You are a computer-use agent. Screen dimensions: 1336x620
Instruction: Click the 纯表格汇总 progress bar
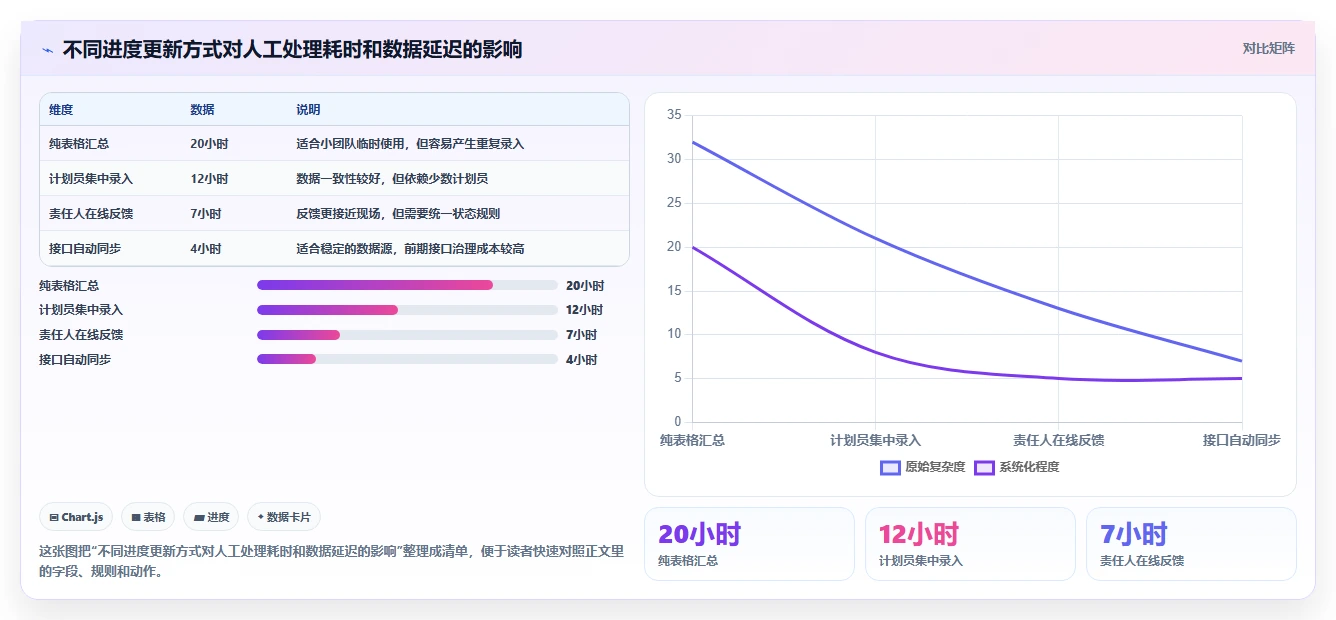[407, 285]
